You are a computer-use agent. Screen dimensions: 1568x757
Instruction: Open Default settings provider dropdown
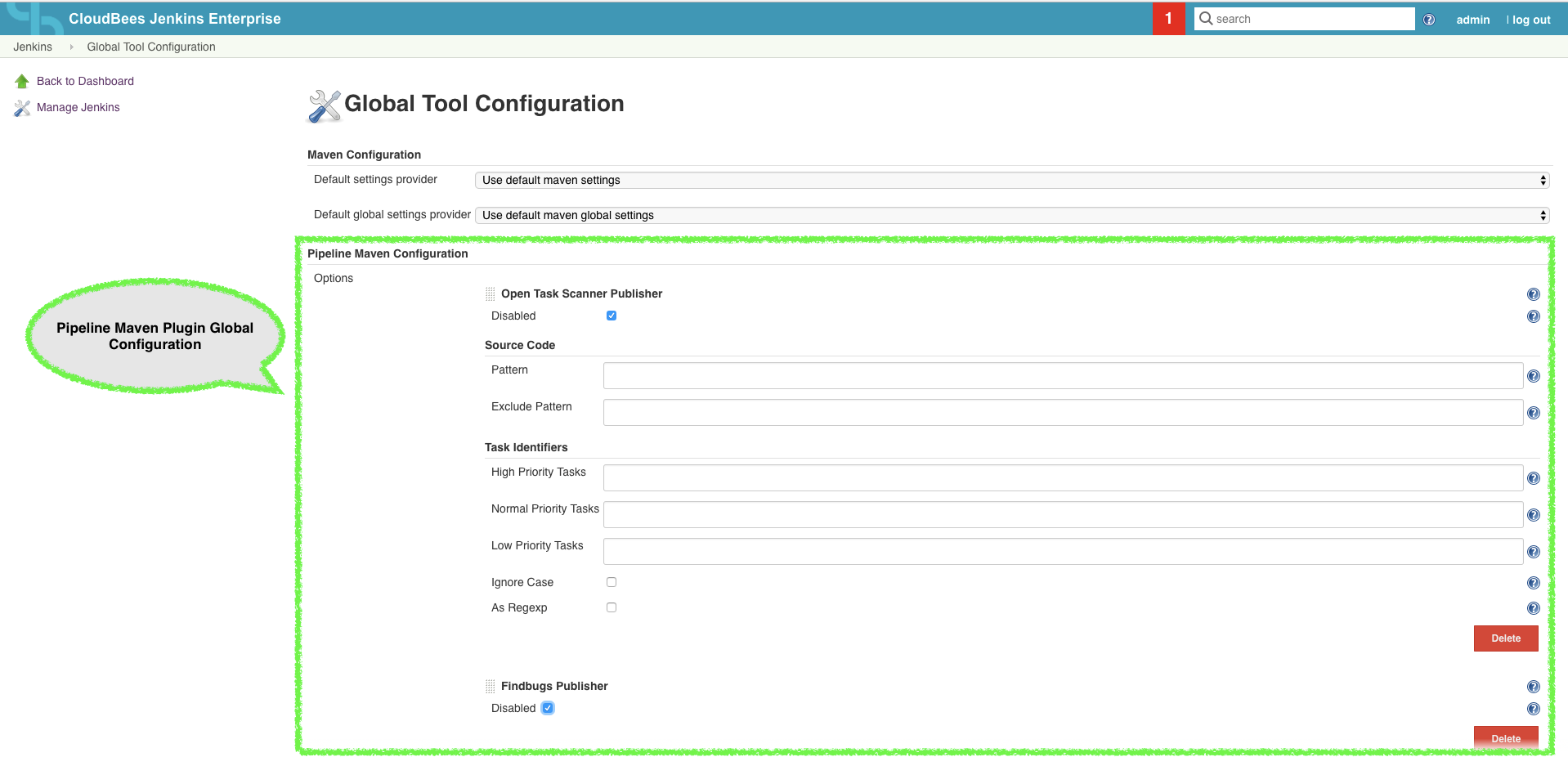tap(1012, 180)
